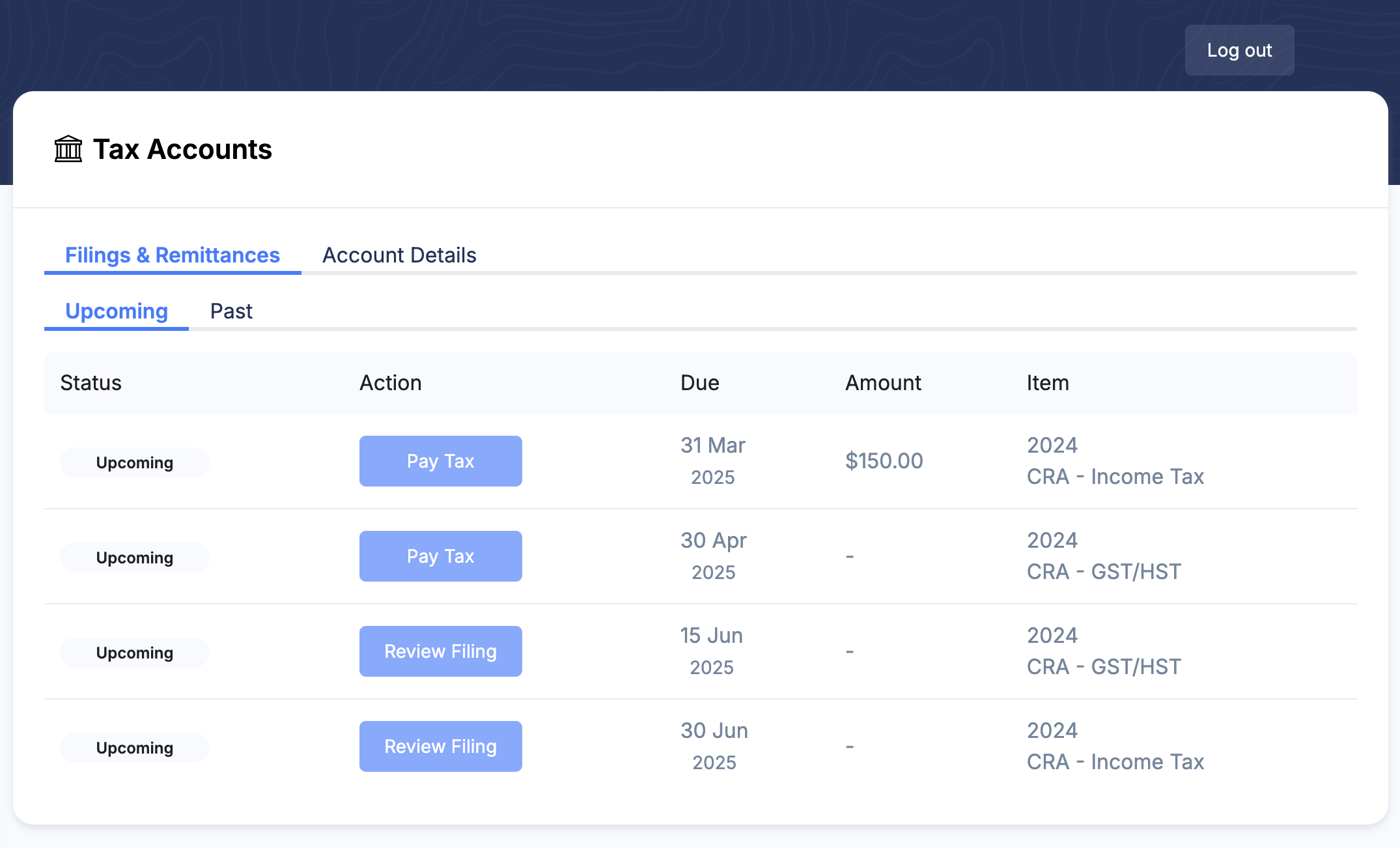Screen dimensions: 1400x848
Task: Switch to Filings & Remittances tab
Action: pos(173,255)
